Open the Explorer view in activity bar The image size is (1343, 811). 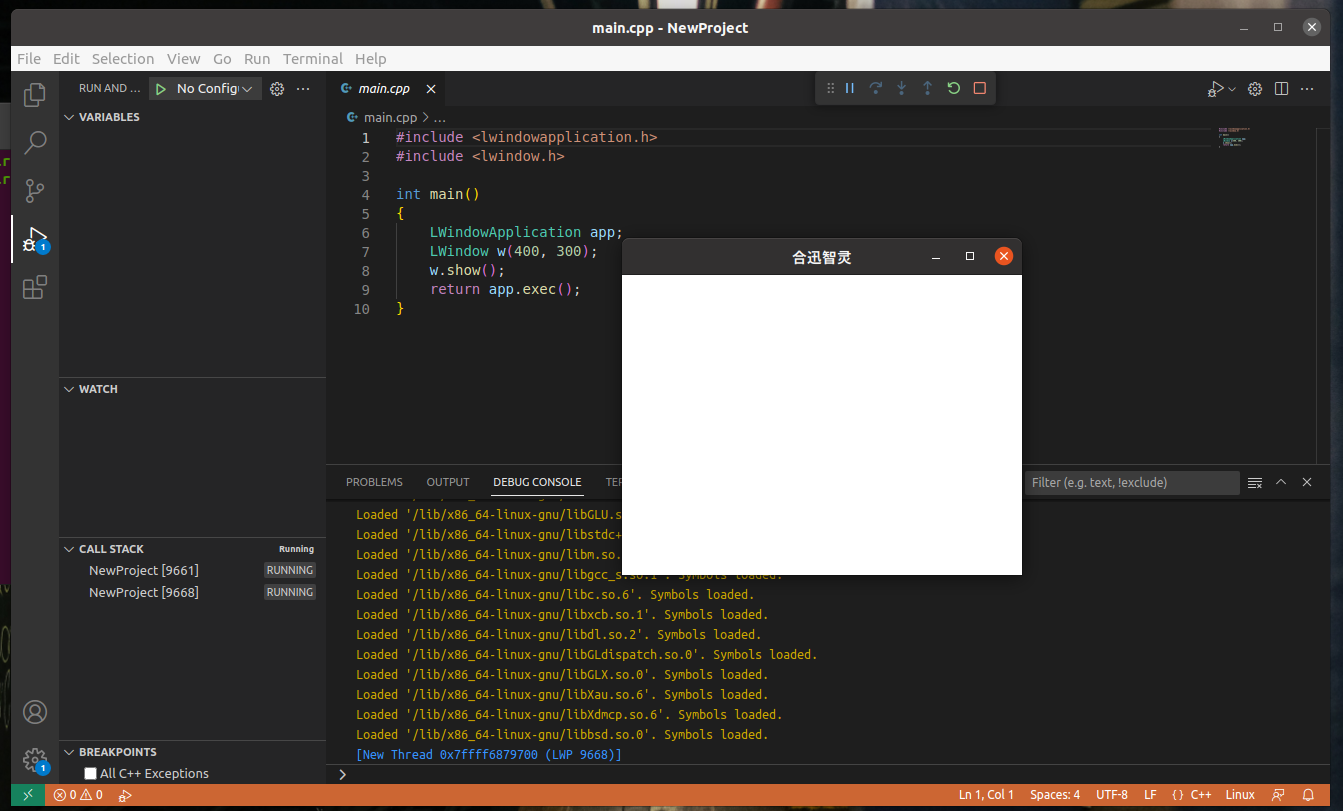pos(35,94)
